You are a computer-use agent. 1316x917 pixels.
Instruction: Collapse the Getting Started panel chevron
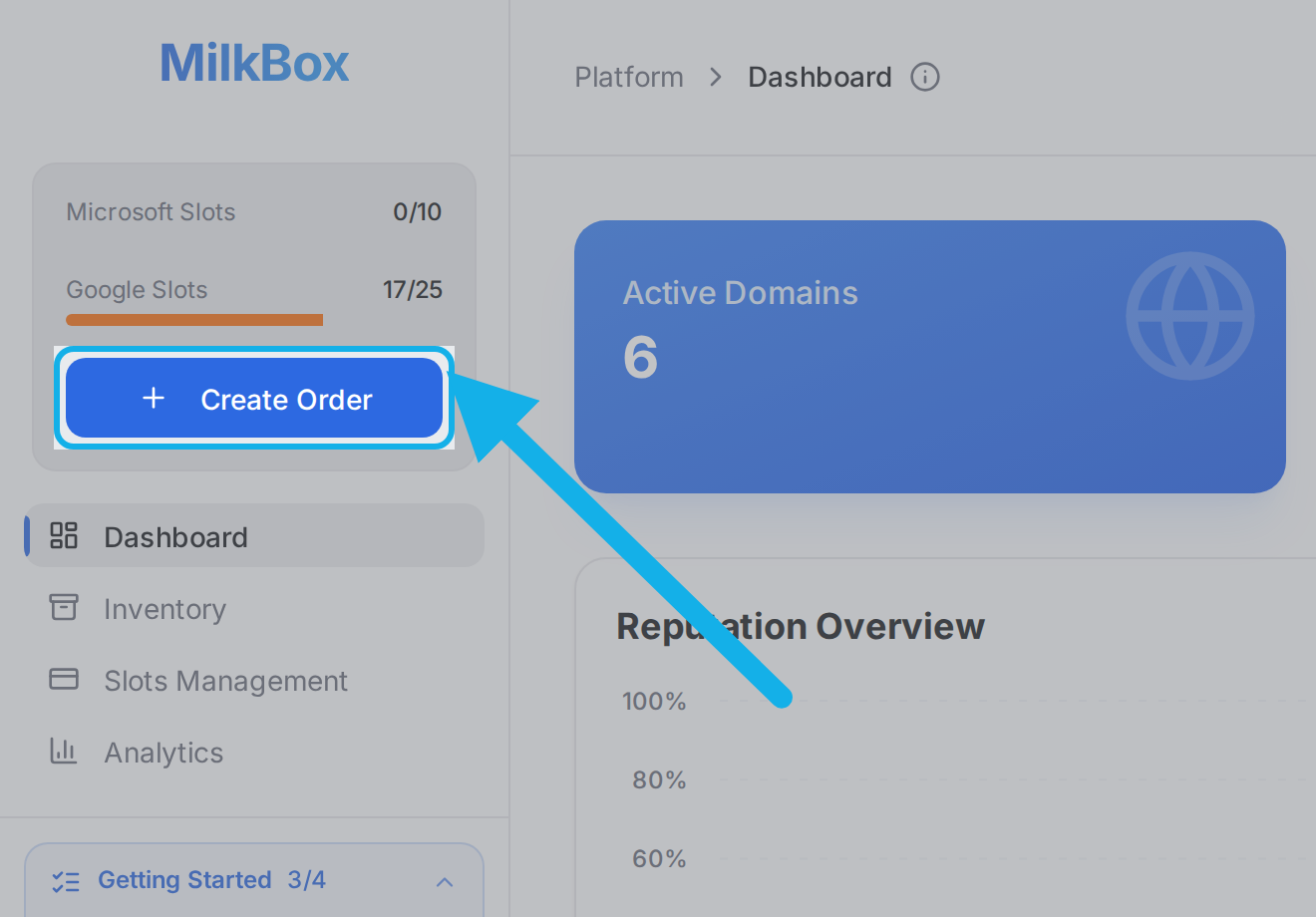tap(445, 881)
